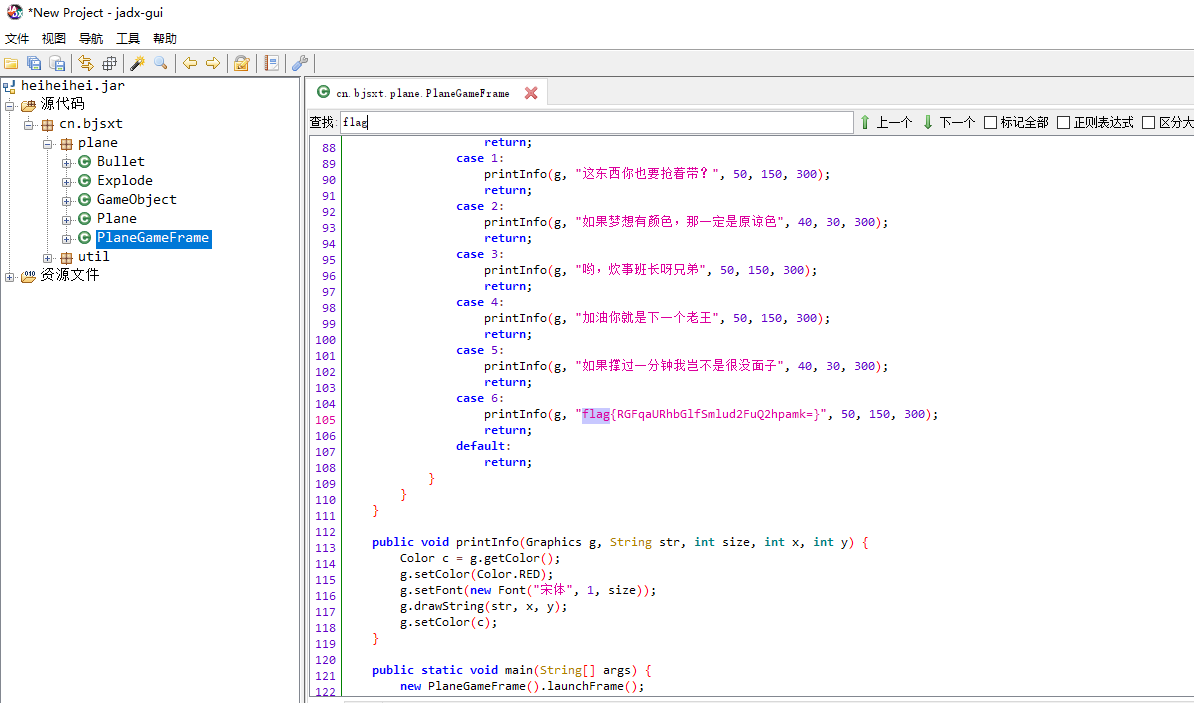Open preferences via the wrench icon

(x=300, y=63)
